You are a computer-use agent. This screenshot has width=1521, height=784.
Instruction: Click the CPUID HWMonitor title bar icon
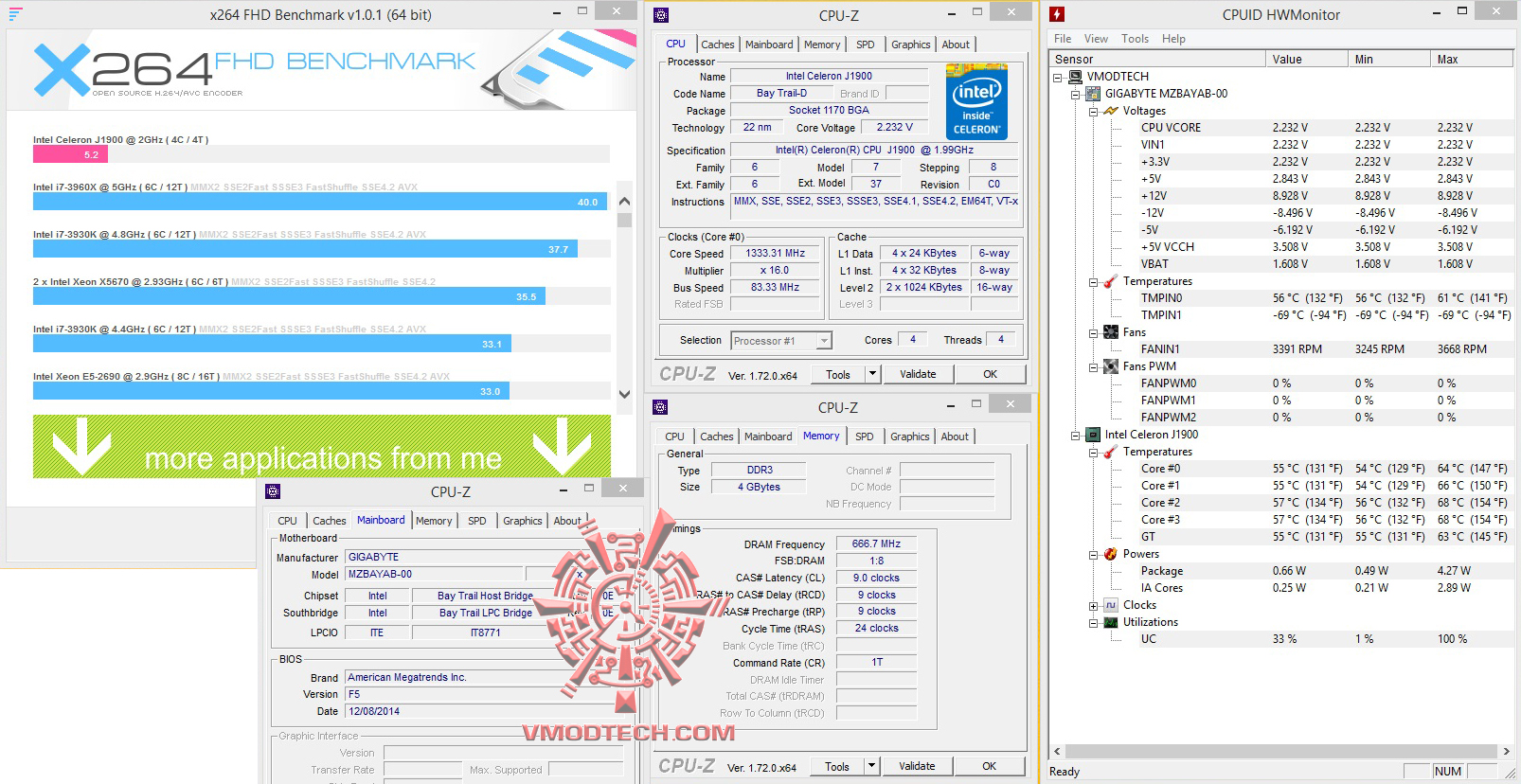pyautogui.click(x=1057, y=14)
